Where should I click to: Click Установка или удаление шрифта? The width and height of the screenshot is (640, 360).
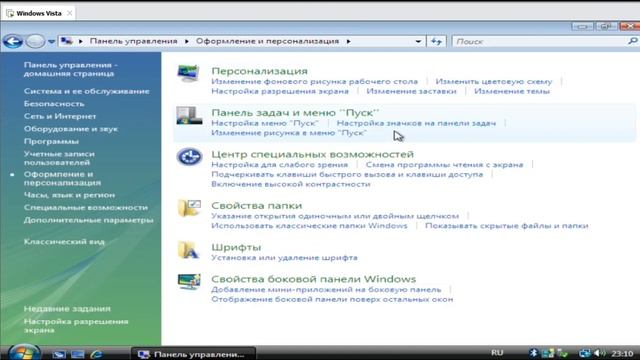pos(284,258)
